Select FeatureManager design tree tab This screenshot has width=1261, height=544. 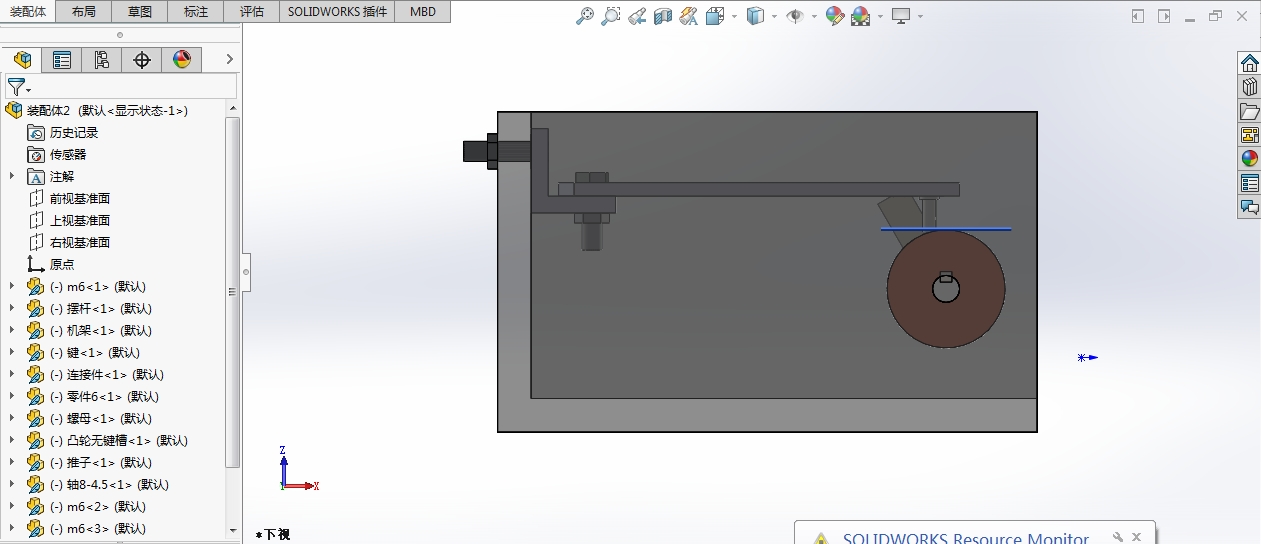22,60
